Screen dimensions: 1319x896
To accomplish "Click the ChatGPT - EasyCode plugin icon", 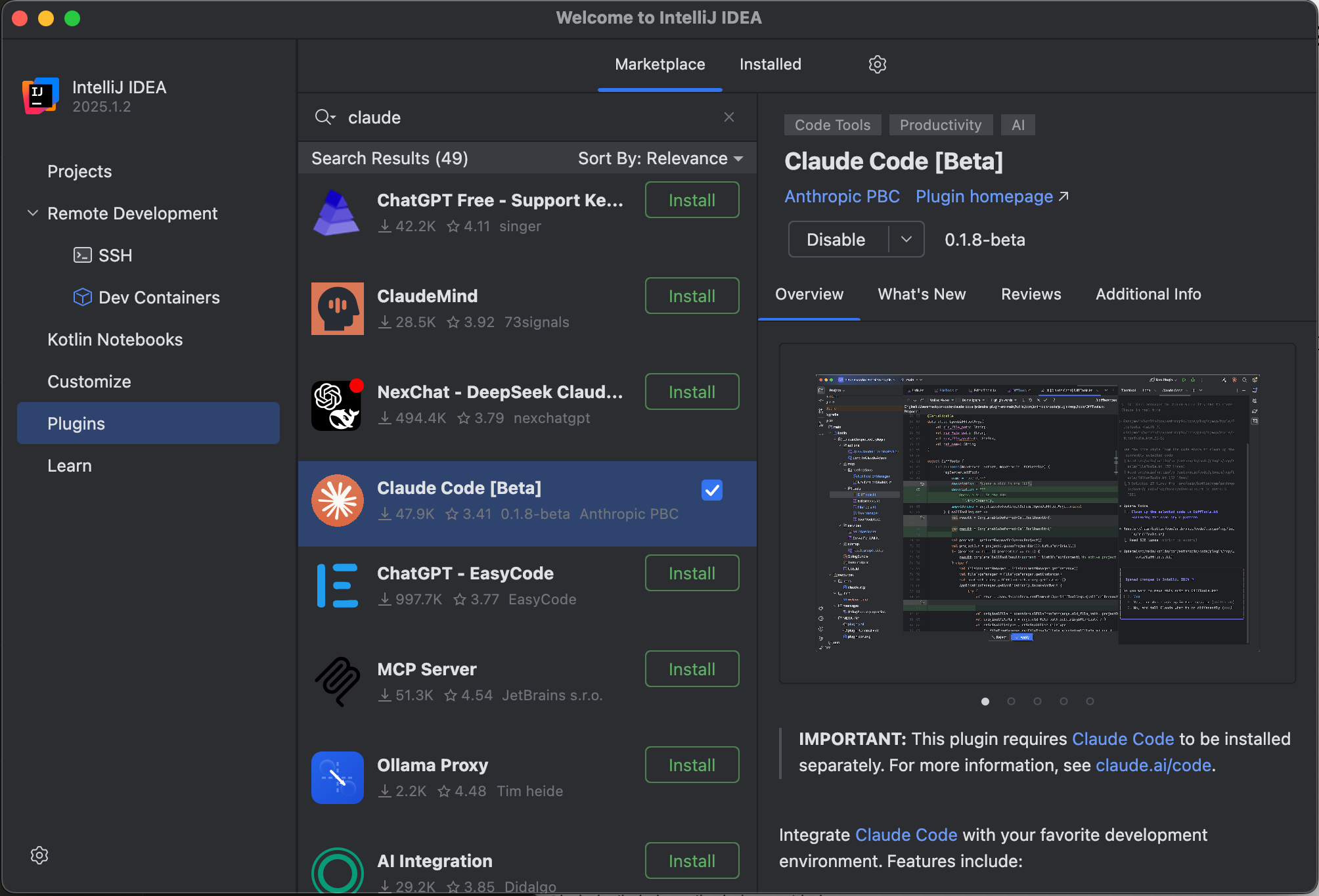I will click(x=337, y=586).
